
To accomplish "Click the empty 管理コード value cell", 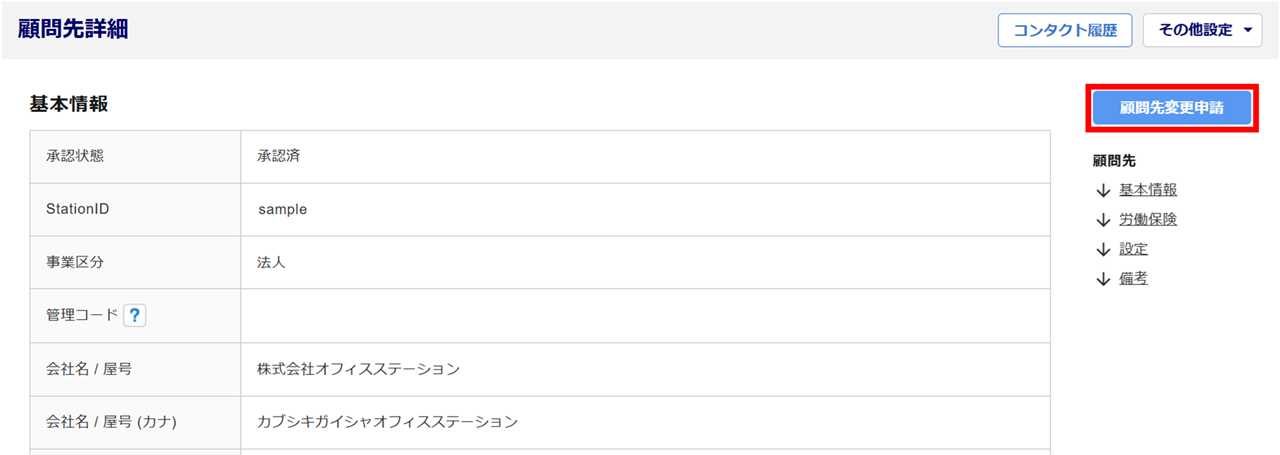I will coord(645,316).
